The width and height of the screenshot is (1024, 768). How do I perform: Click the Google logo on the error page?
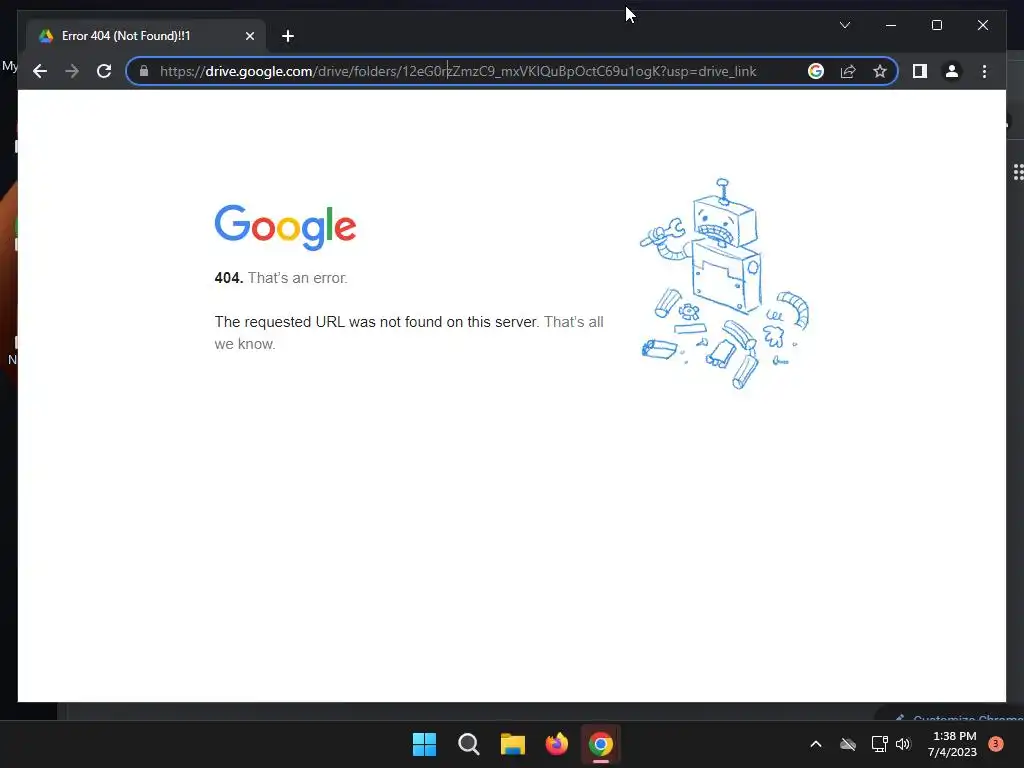pyautogui.click(x=285, y=227)
